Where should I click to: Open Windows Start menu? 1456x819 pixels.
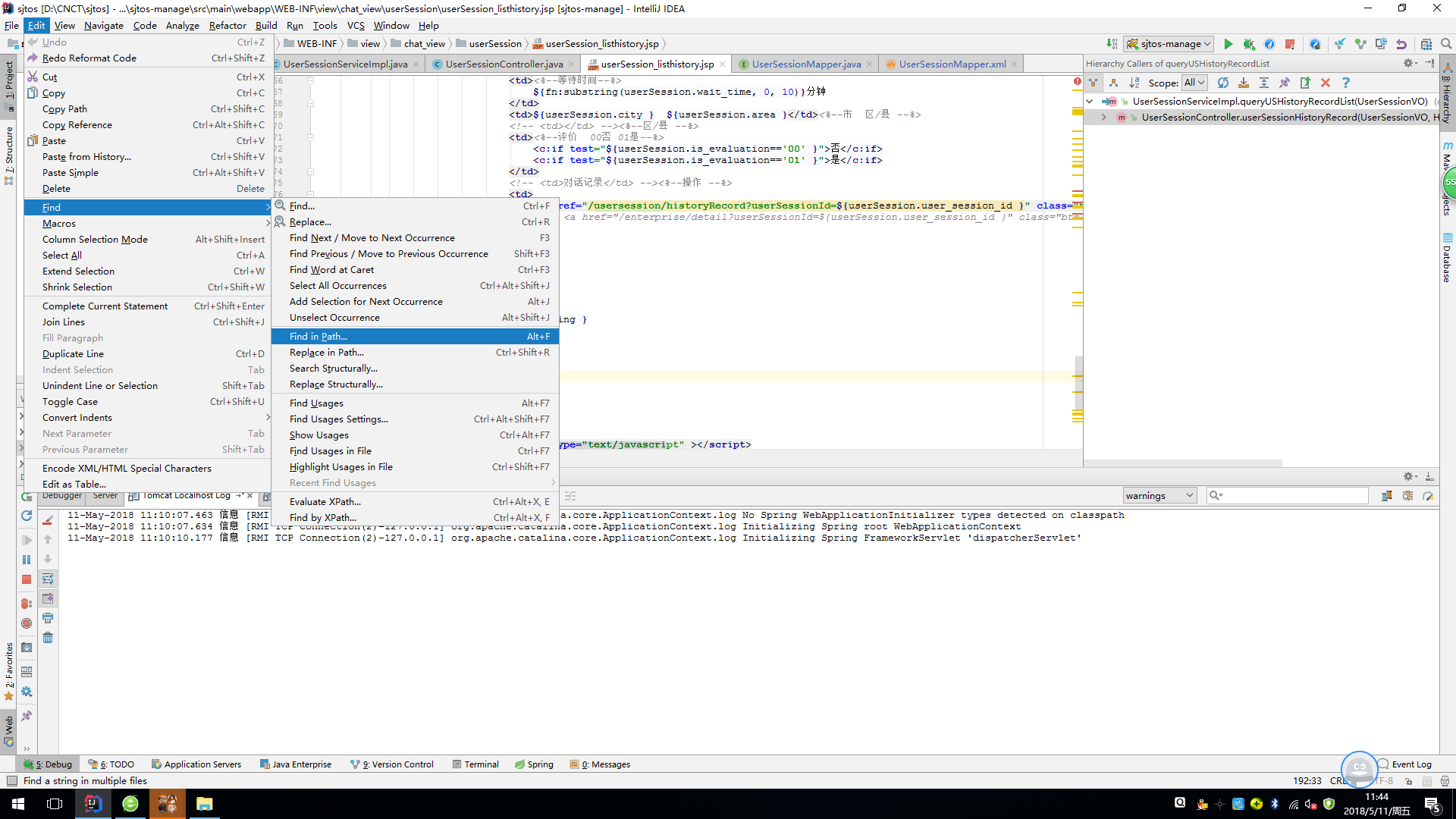point(18,804)
